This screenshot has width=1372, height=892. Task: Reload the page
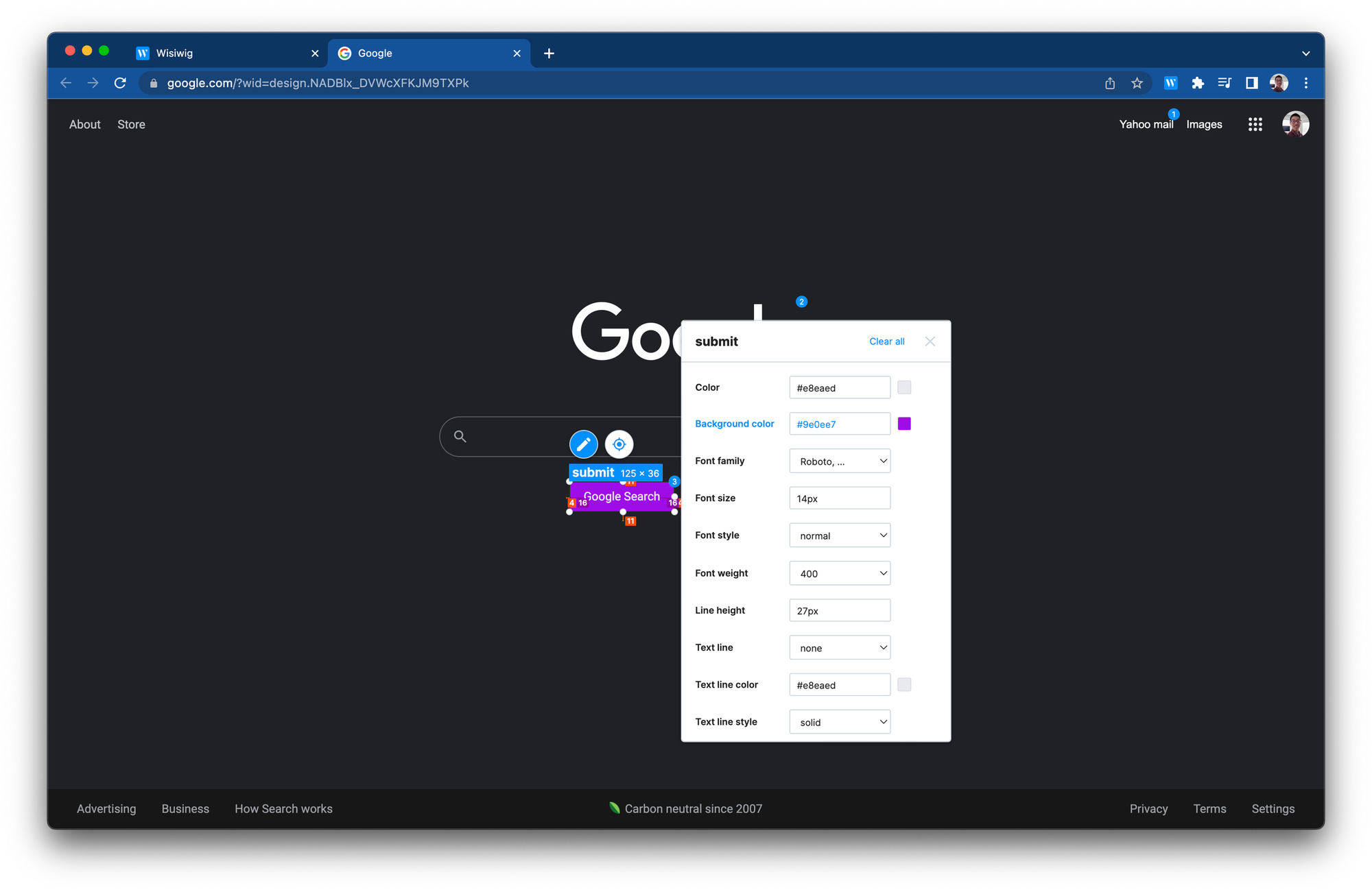click(x=120, y=83)
